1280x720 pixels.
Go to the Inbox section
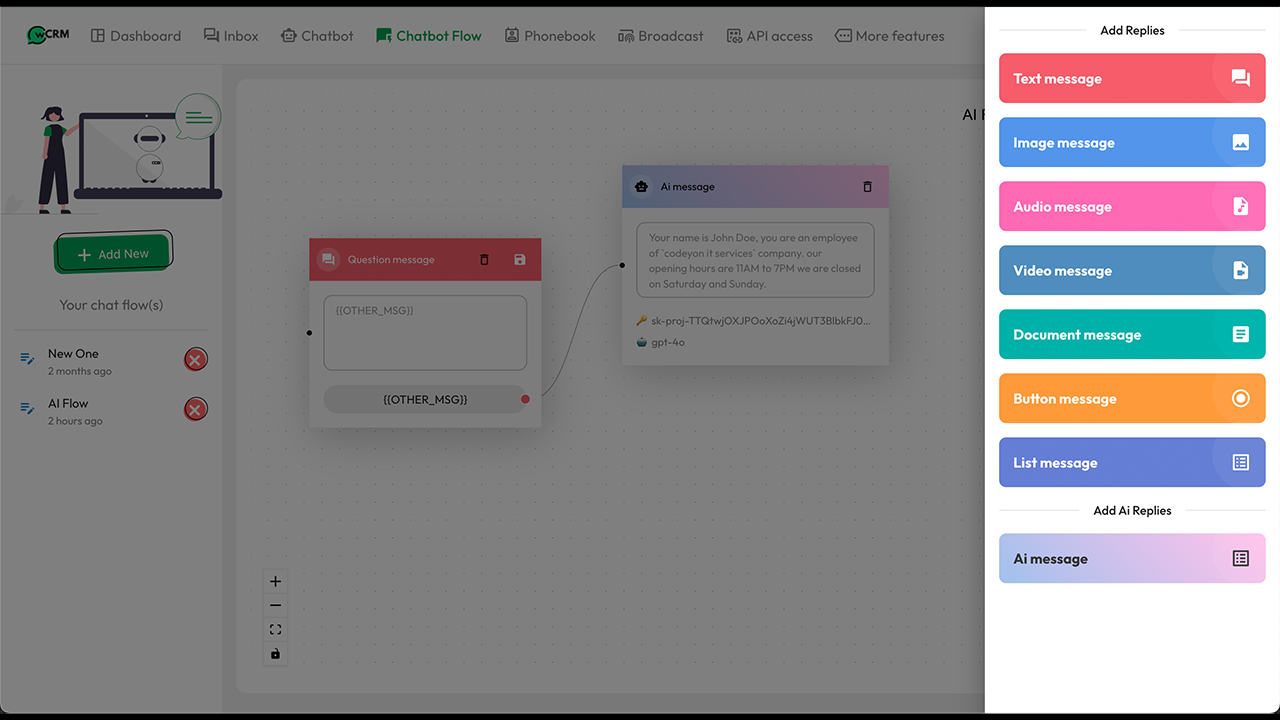click(x=231, y=35)
